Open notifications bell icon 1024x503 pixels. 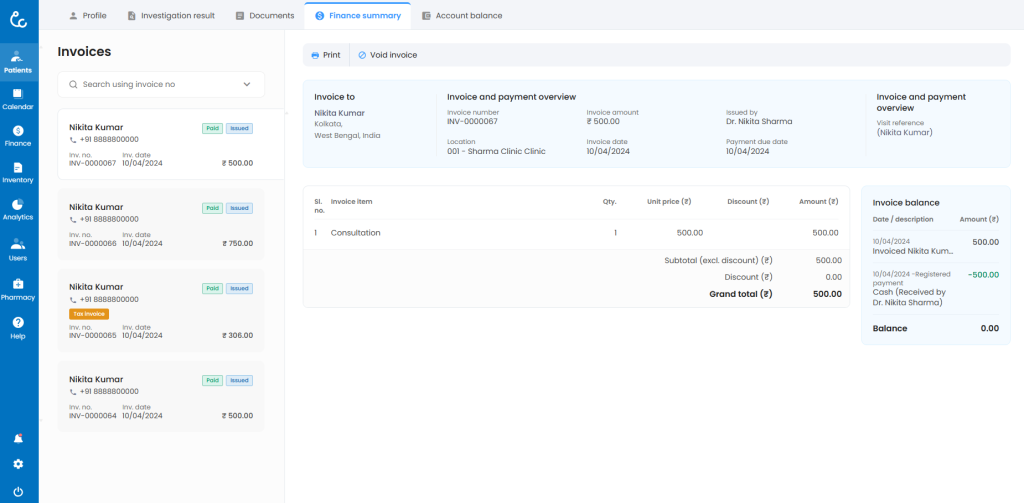pos(18,439)
